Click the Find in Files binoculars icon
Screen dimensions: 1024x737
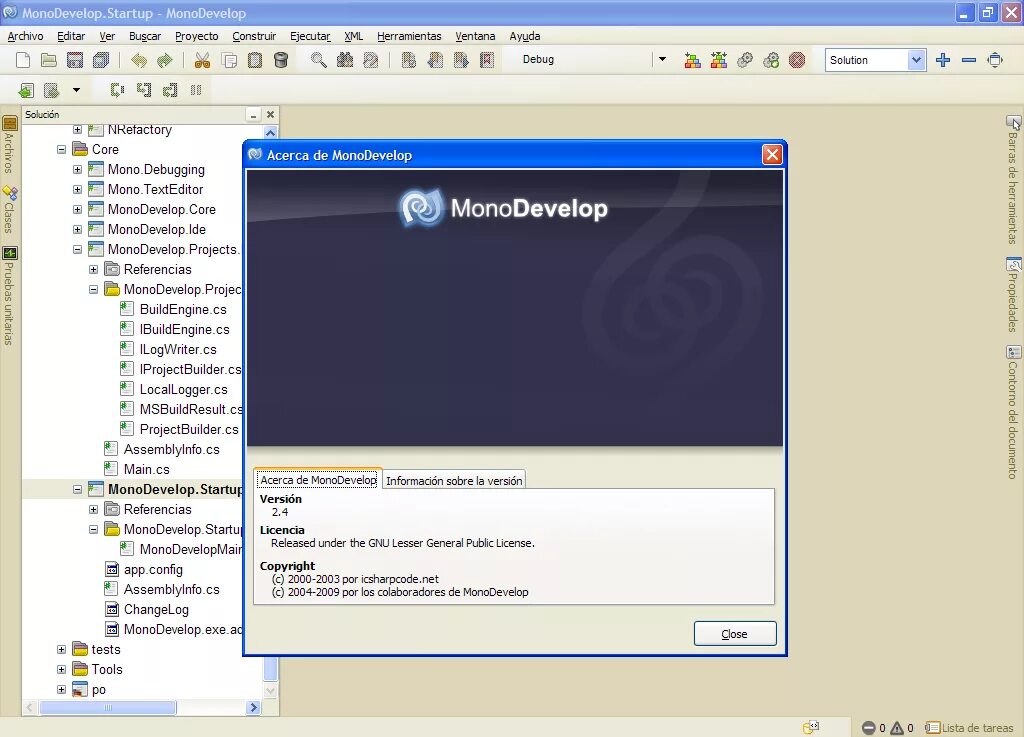coord(345,60)
